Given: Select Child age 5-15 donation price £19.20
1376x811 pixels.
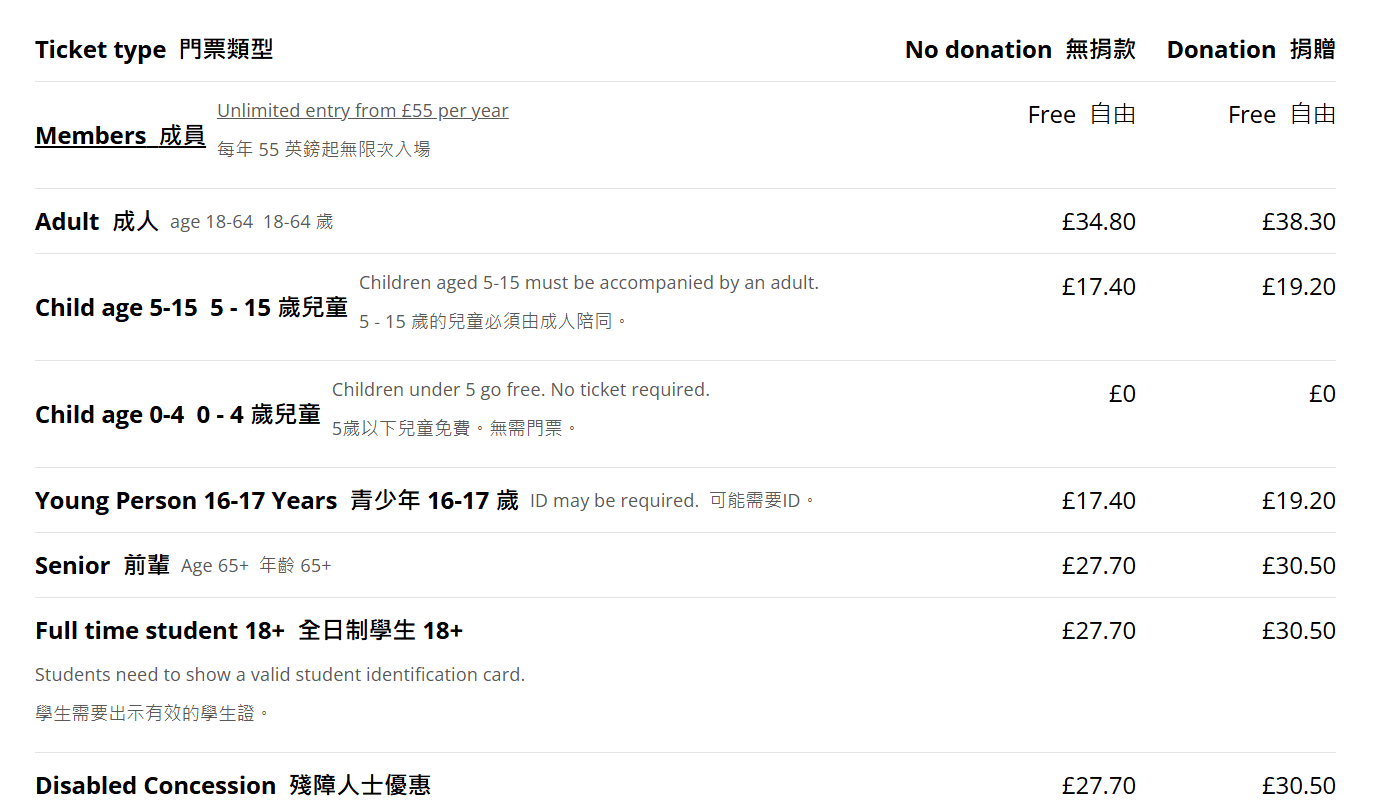Looking at the screenshot, I should click(x=1299, y=287).
